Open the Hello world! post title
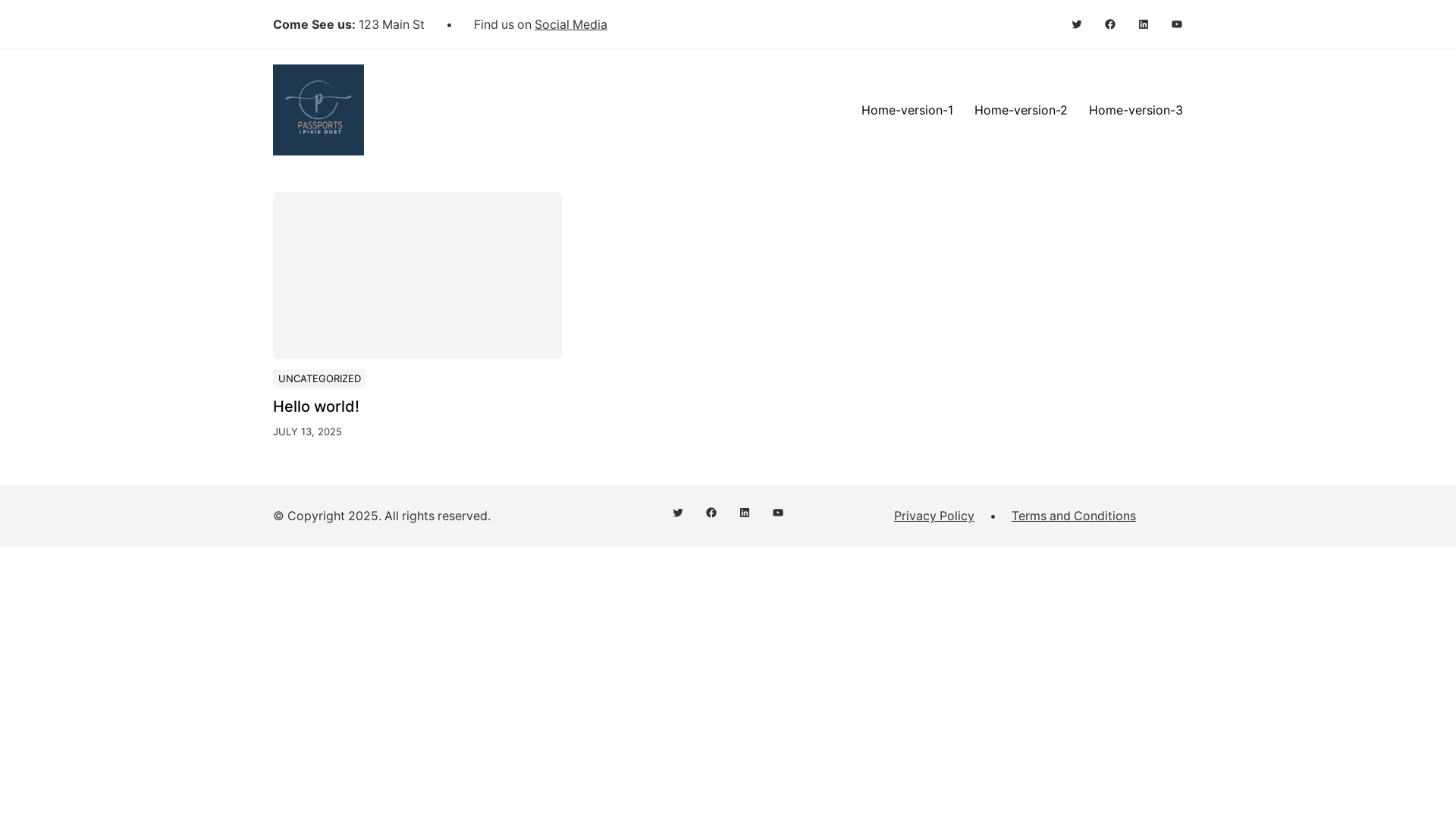The width and height of the screenshot is (1456, 819). tap(316, 406)
